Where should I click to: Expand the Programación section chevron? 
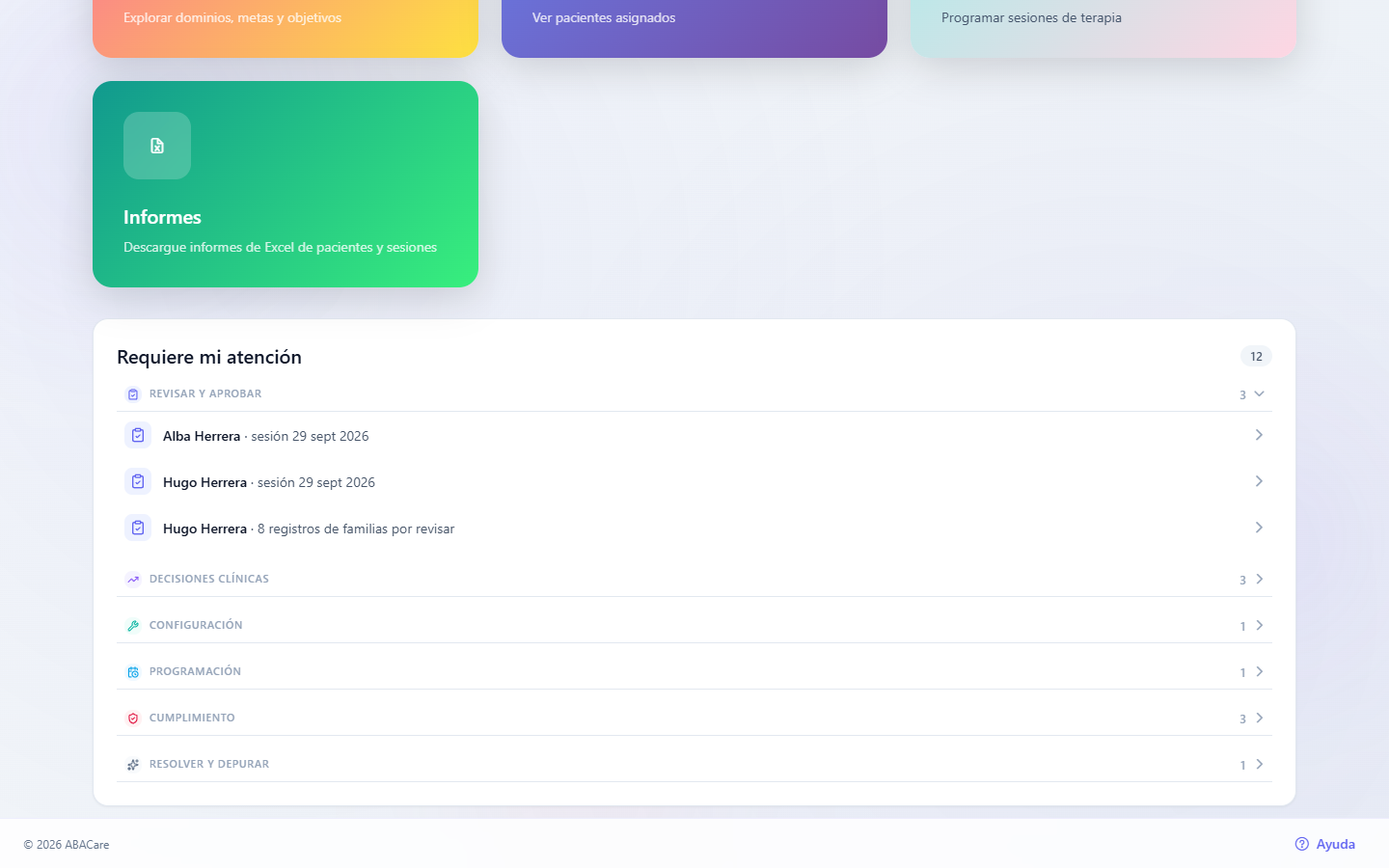pyautogui.click(x=1259, y=671)
